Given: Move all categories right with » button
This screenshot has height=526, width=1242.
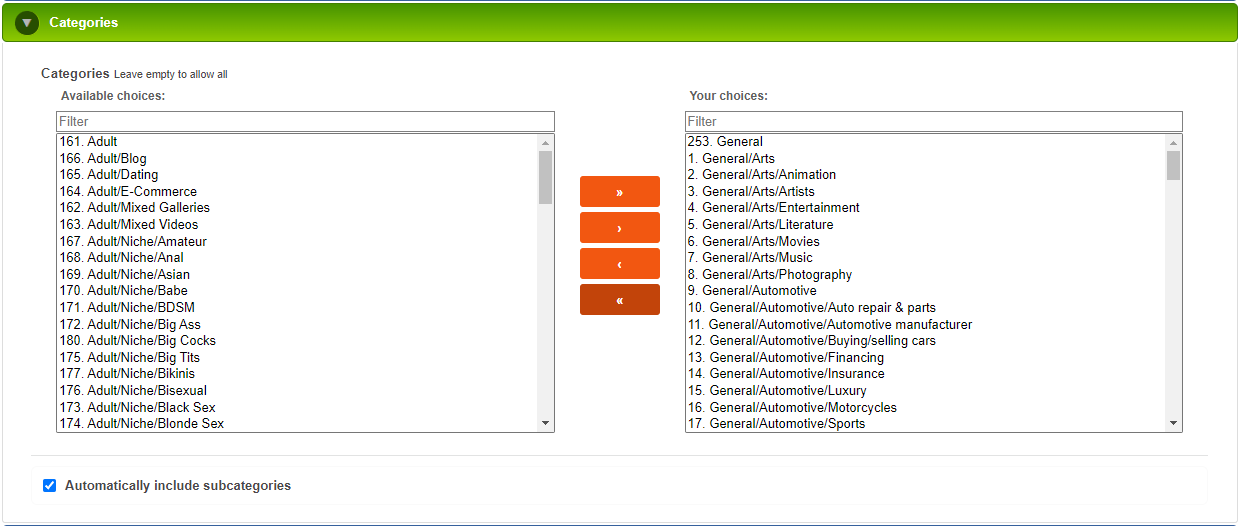Looking at the screenshot, I should 620,192.
